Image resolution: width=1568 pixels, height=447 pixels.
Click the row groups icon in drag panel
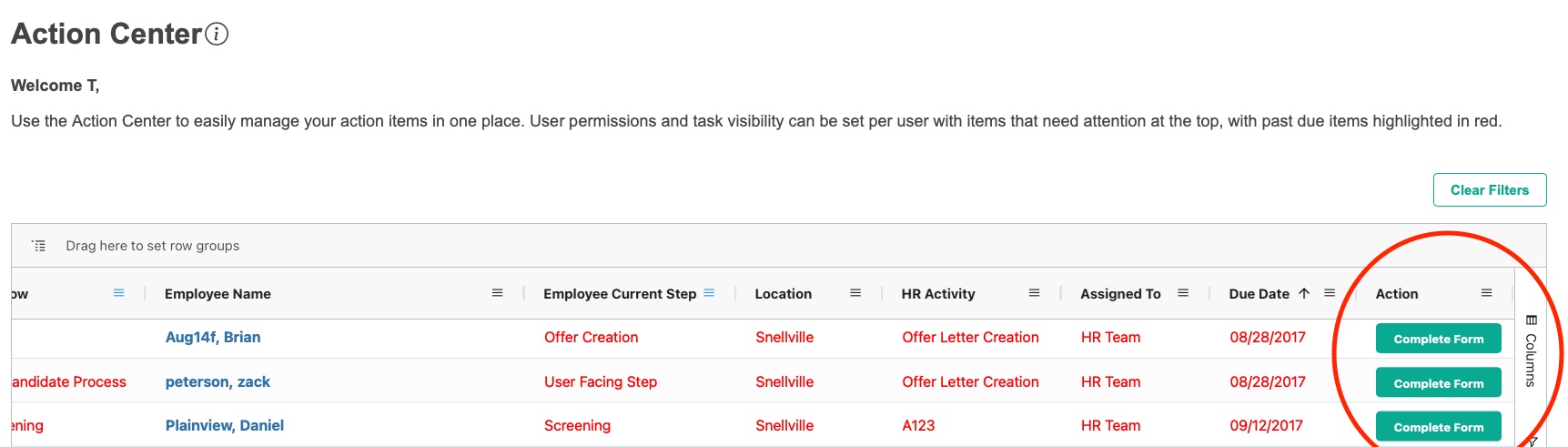(x=38, y=246)
